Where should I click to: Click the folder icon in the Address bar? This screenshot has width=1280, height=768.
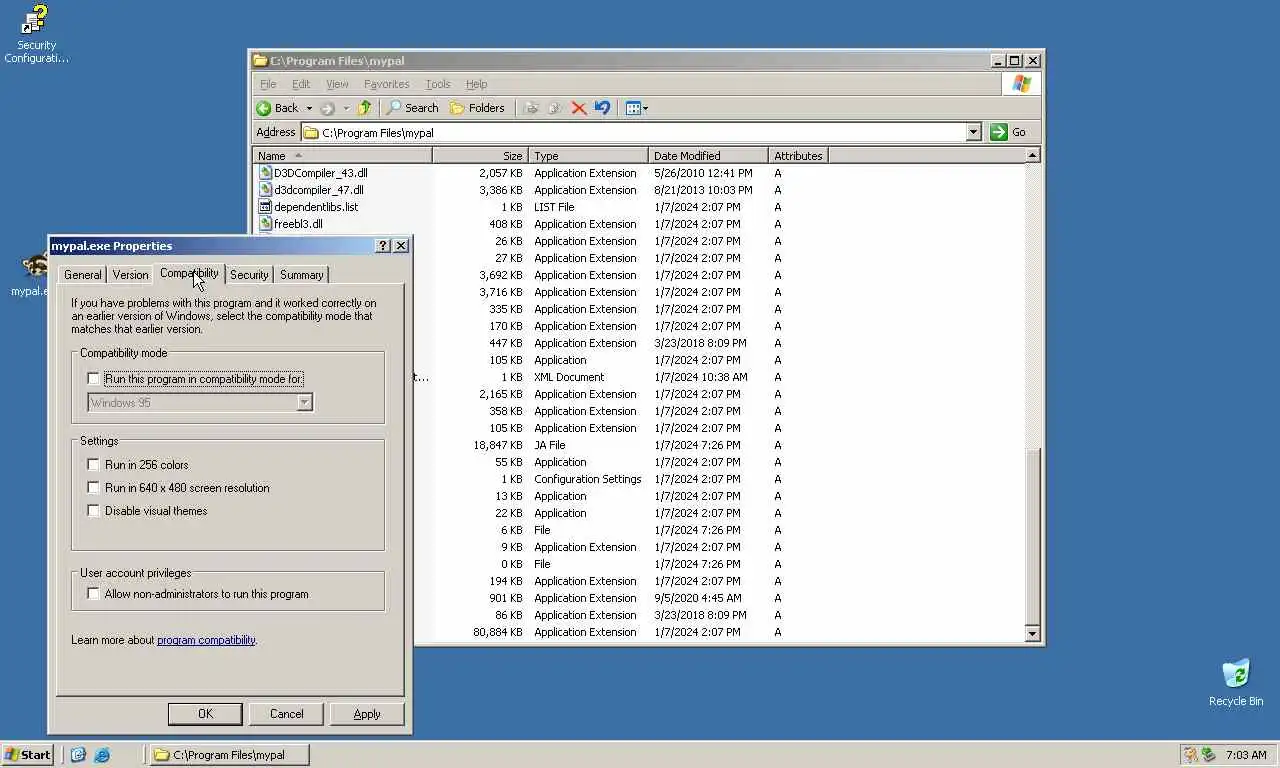point(311,132)
